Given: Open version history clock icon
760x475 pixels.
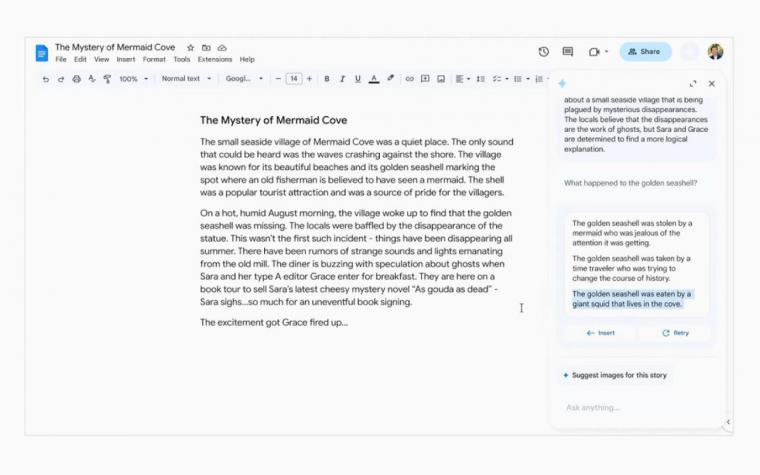Looking at the screenshot, I should tap(544, 51).
